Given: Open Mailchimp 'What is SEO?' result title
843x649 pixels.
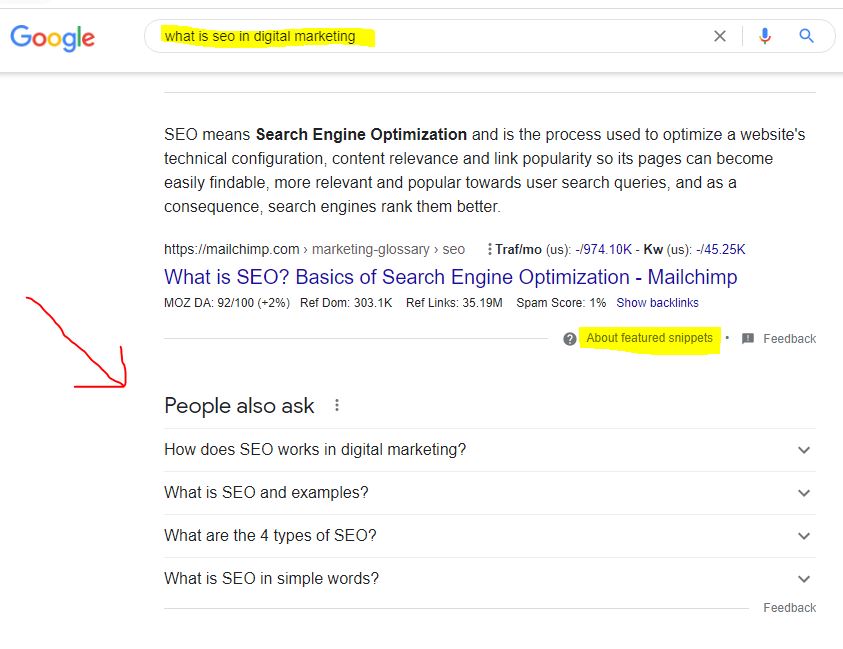Looking at the screenshot, I should click(451, 277).
